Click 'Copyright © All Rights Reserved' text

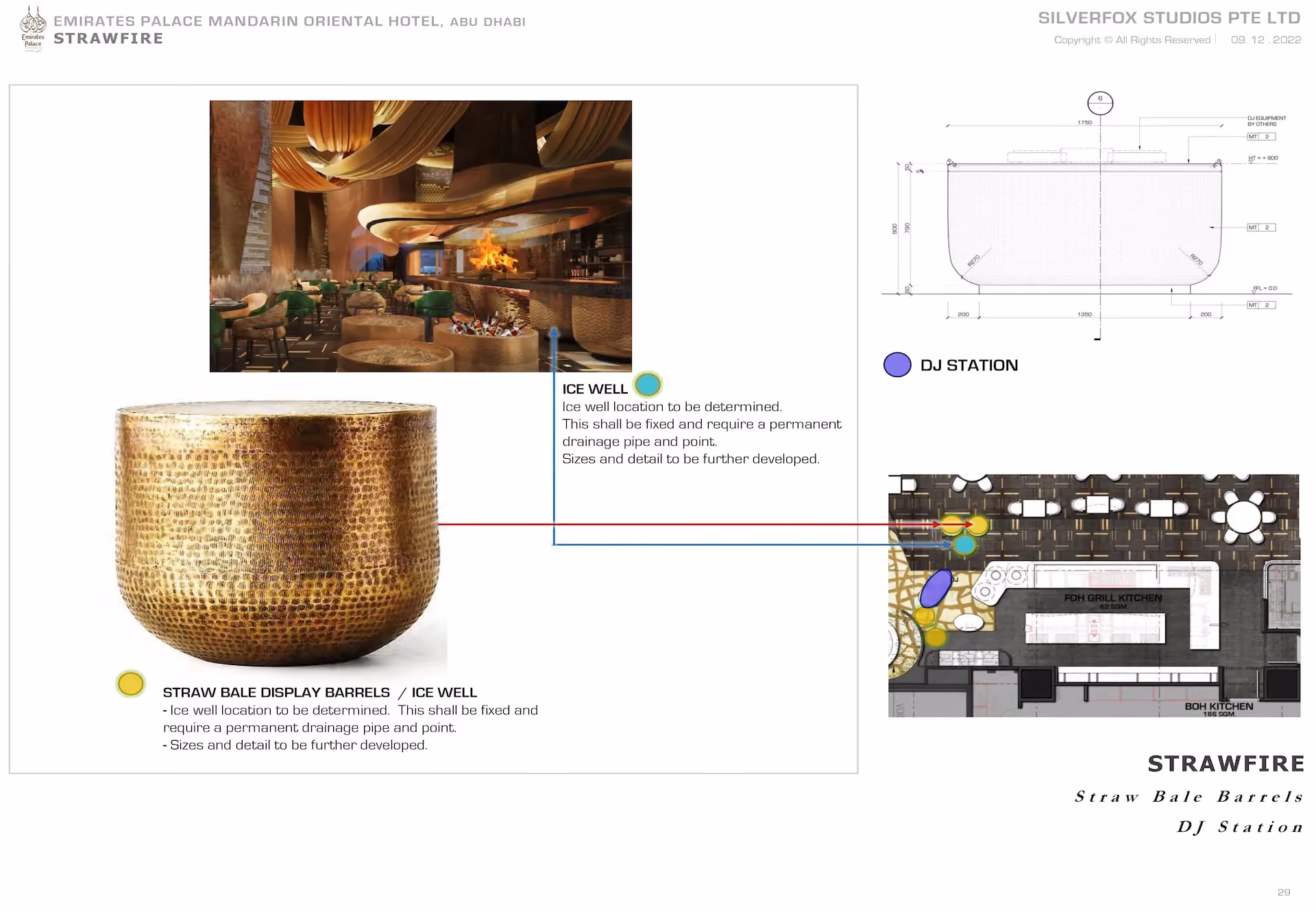tap(1132, 40)
